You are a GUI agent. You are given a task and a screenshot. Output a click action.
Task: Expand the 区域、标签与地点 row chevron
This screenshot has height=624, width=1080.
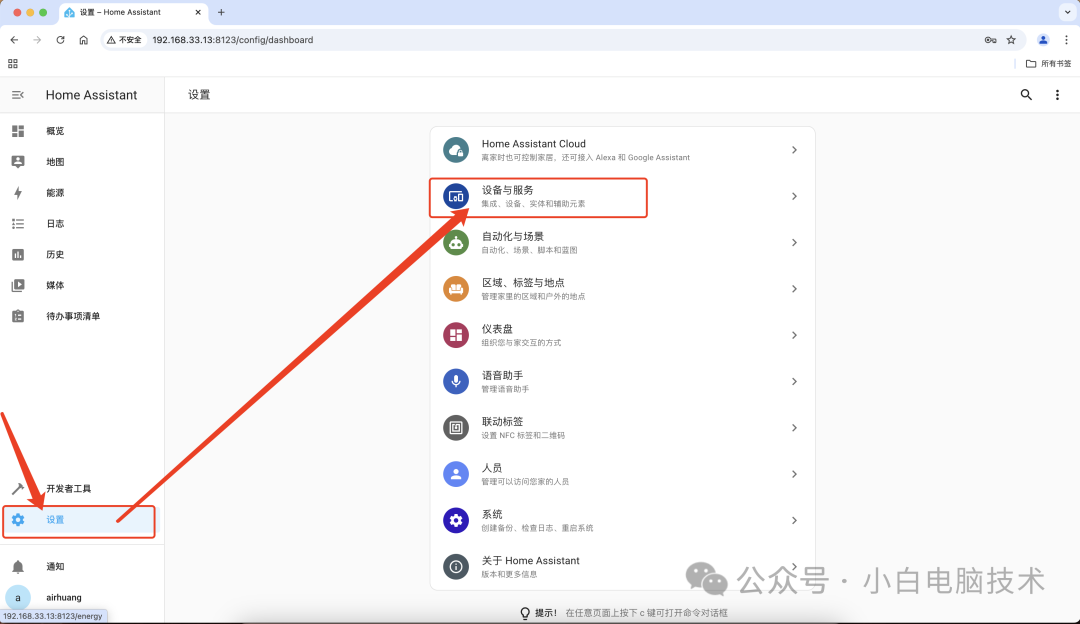coord(794,289)
